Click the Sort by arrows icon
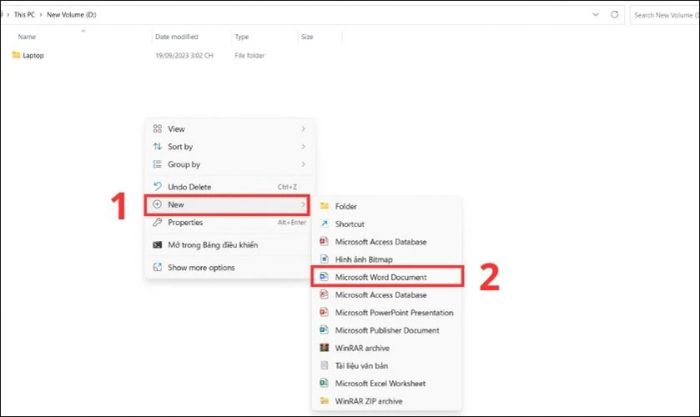Image resolution: width=700 pixels, height=417 pixels. [x=157, y=146]
